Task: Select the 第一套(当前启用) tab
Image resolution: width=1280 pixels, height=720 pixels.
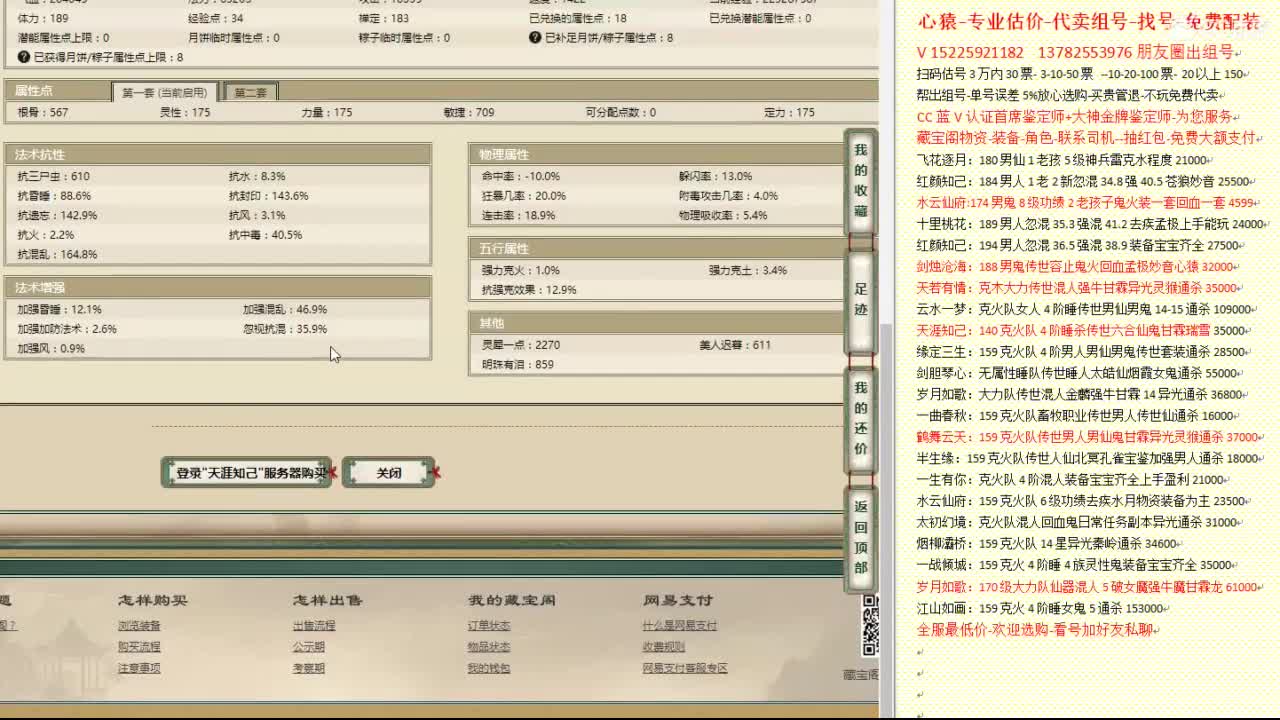Action: pyautogui.click(x=163, y=90)
